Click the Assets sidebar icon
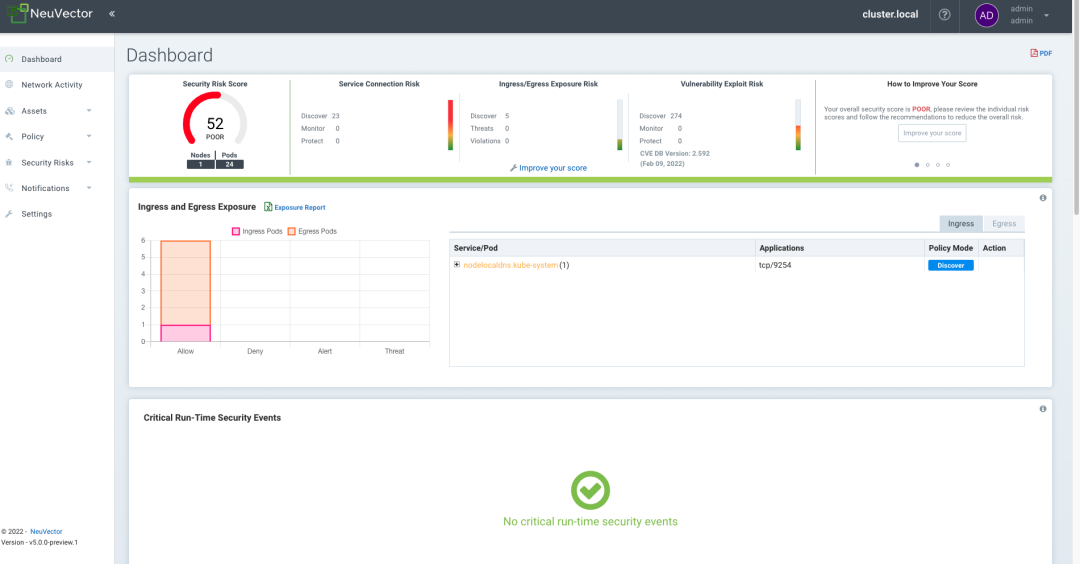Screen dimensions: 1080x564 9,111
